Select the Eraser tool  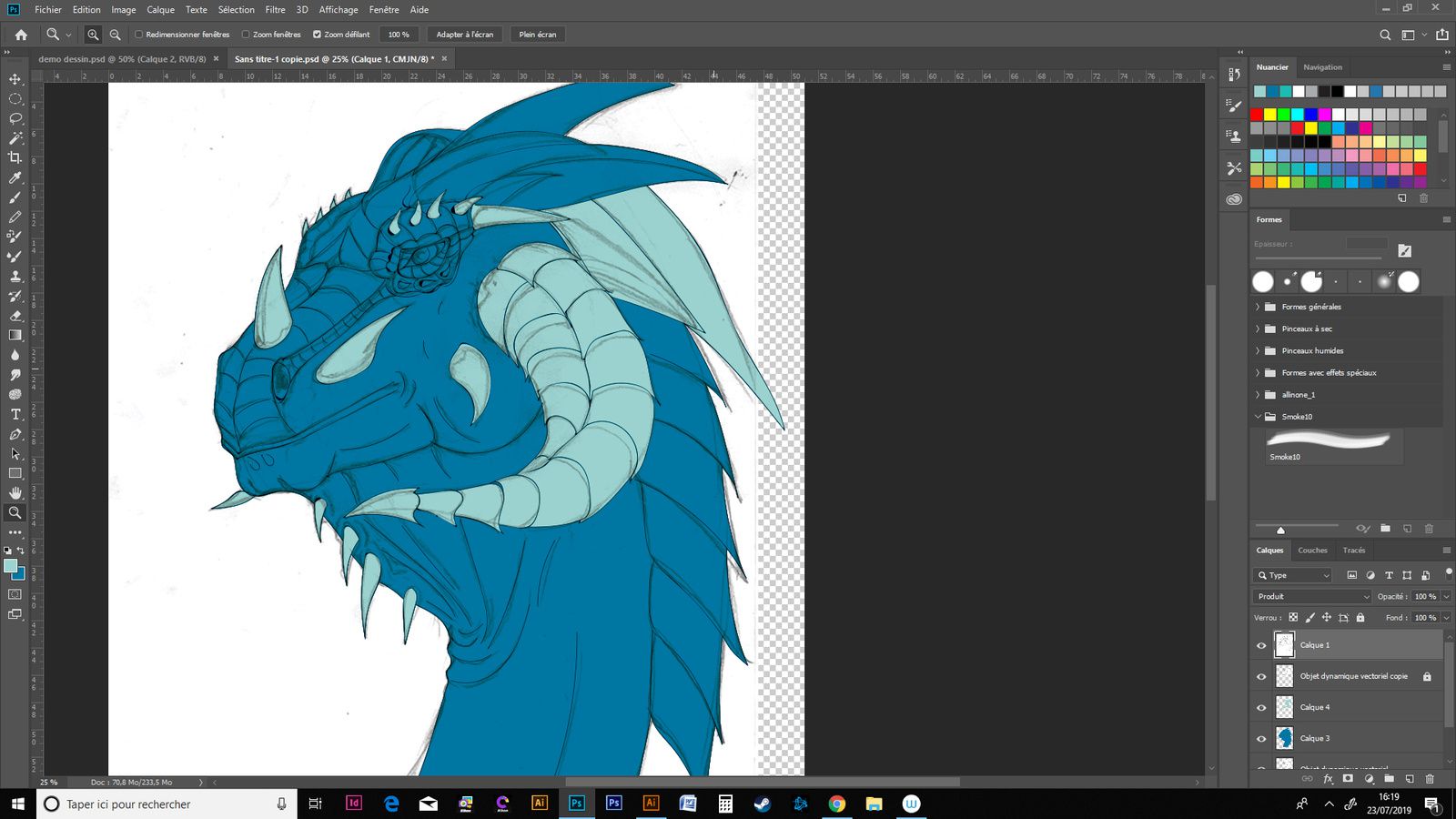click(15, 316)
